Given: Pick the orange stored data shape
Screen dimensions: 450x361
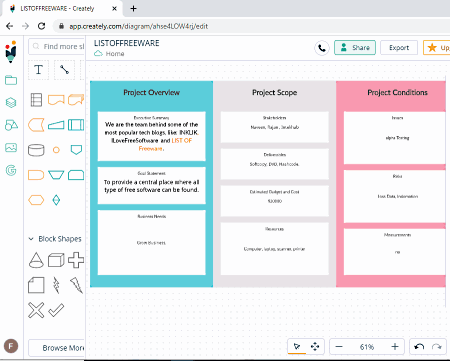Looking at the screenshot, I should tap(36, 125).
